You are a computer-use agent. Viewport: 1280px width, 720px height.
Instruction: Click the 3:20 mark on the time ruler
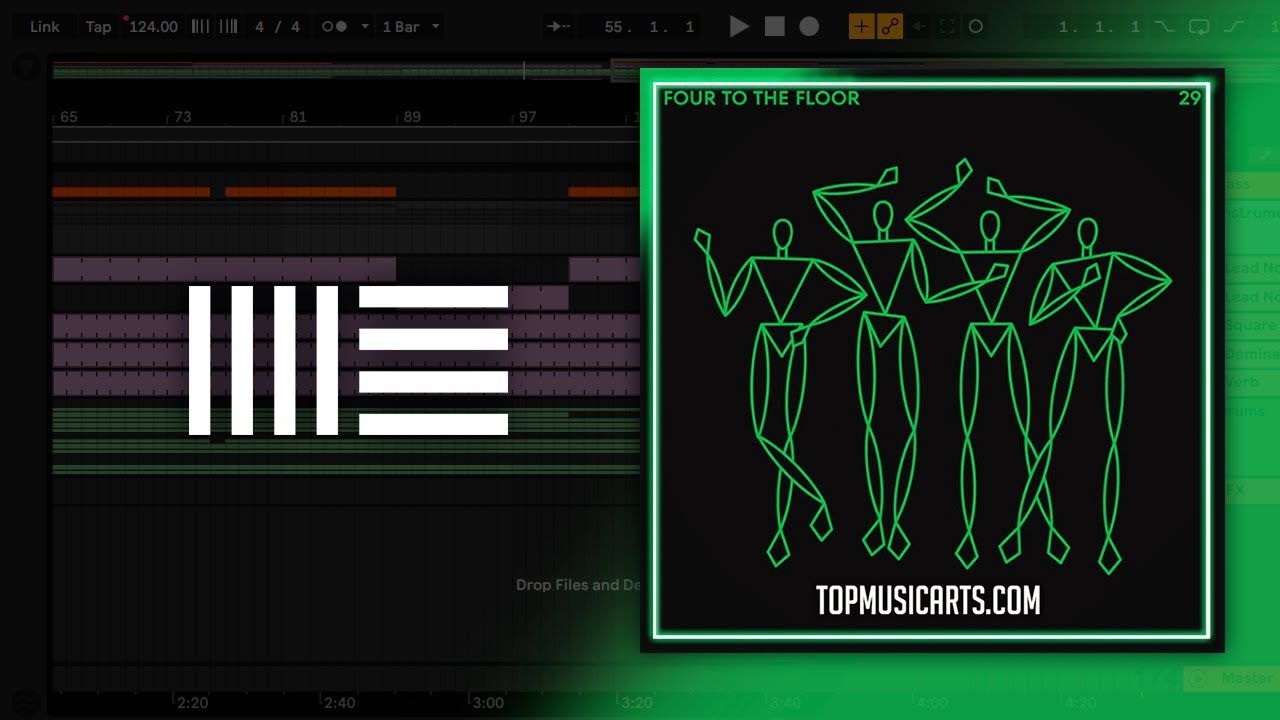pyautogui.click(x=636, y=703)
